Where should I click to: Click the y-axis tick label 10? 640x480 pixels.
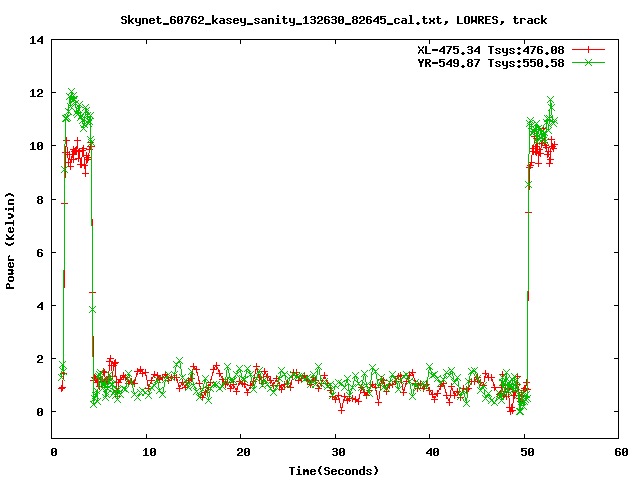(x=36, y=146)
